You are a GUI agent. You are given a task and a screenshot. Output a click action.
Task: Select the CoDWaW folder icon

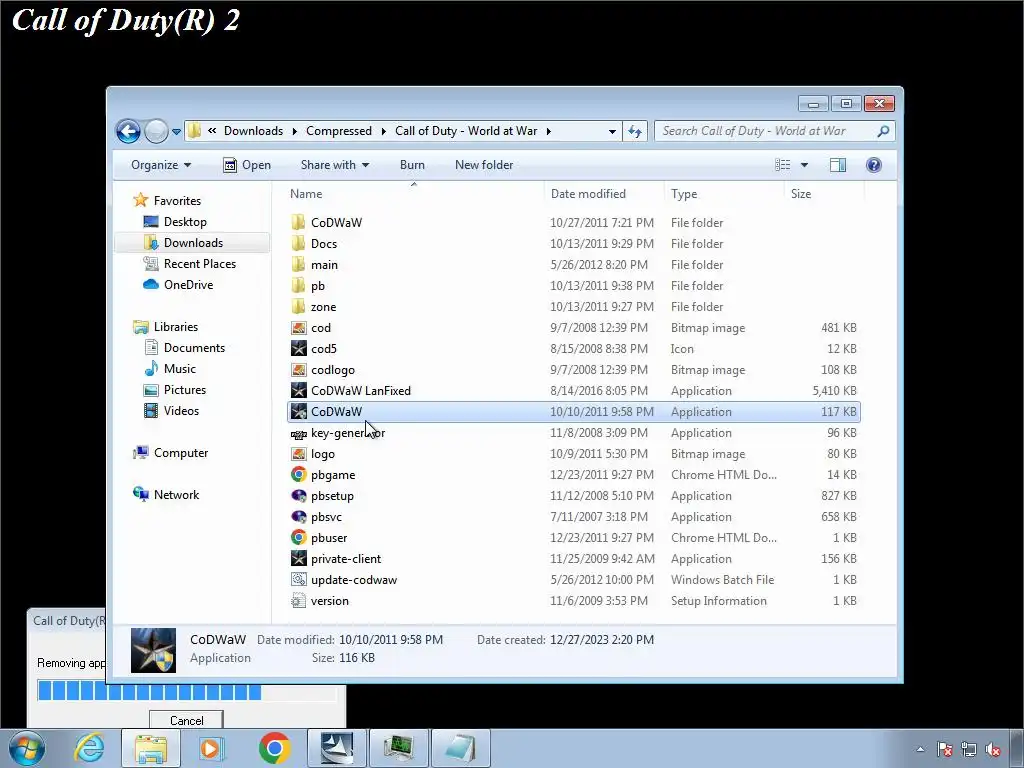pyautogui.click(x=298, y=223)
